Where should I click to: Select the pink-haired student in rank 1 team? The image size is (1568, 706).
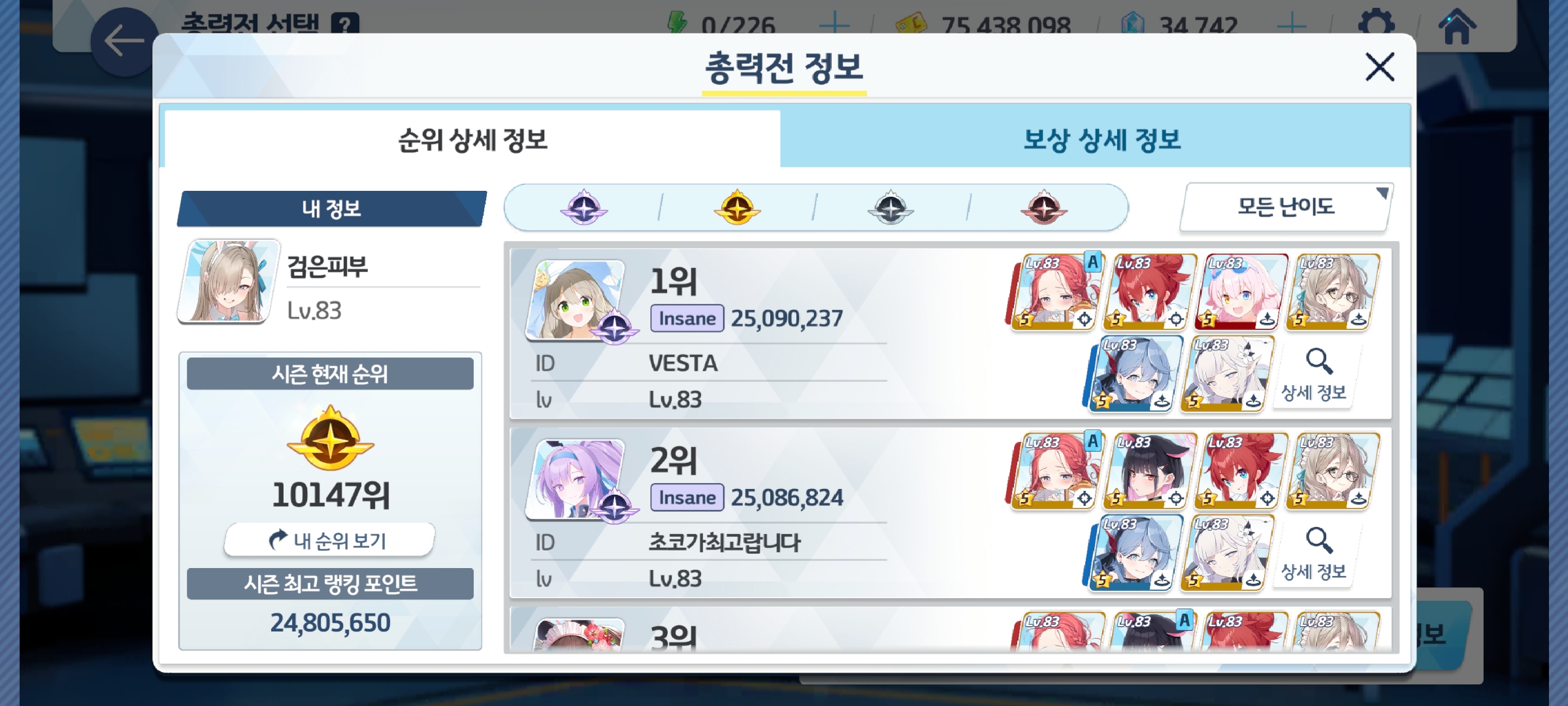1241,292
